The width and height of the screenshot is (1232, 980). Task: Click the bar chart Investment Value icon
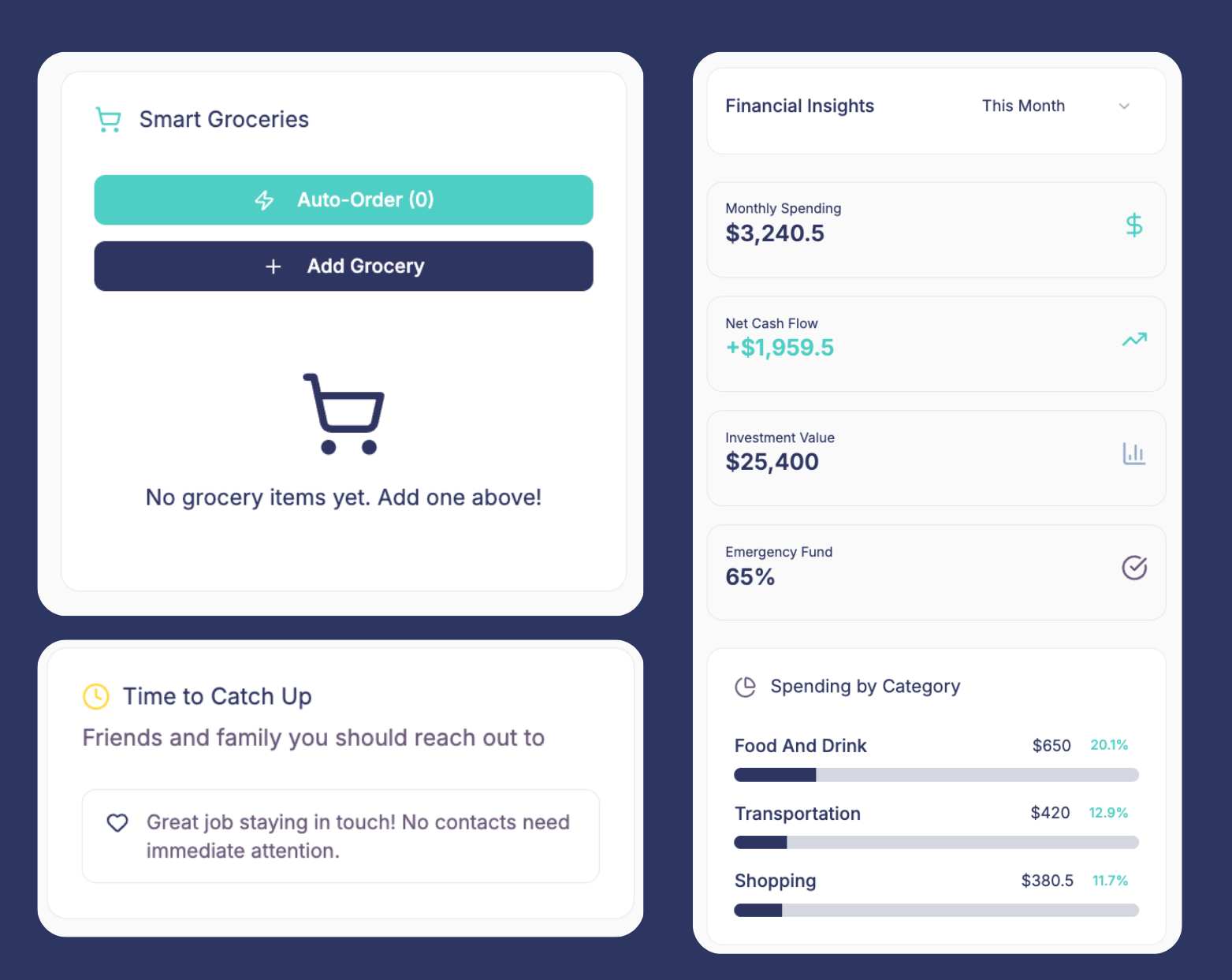(x=1133, y=454)
